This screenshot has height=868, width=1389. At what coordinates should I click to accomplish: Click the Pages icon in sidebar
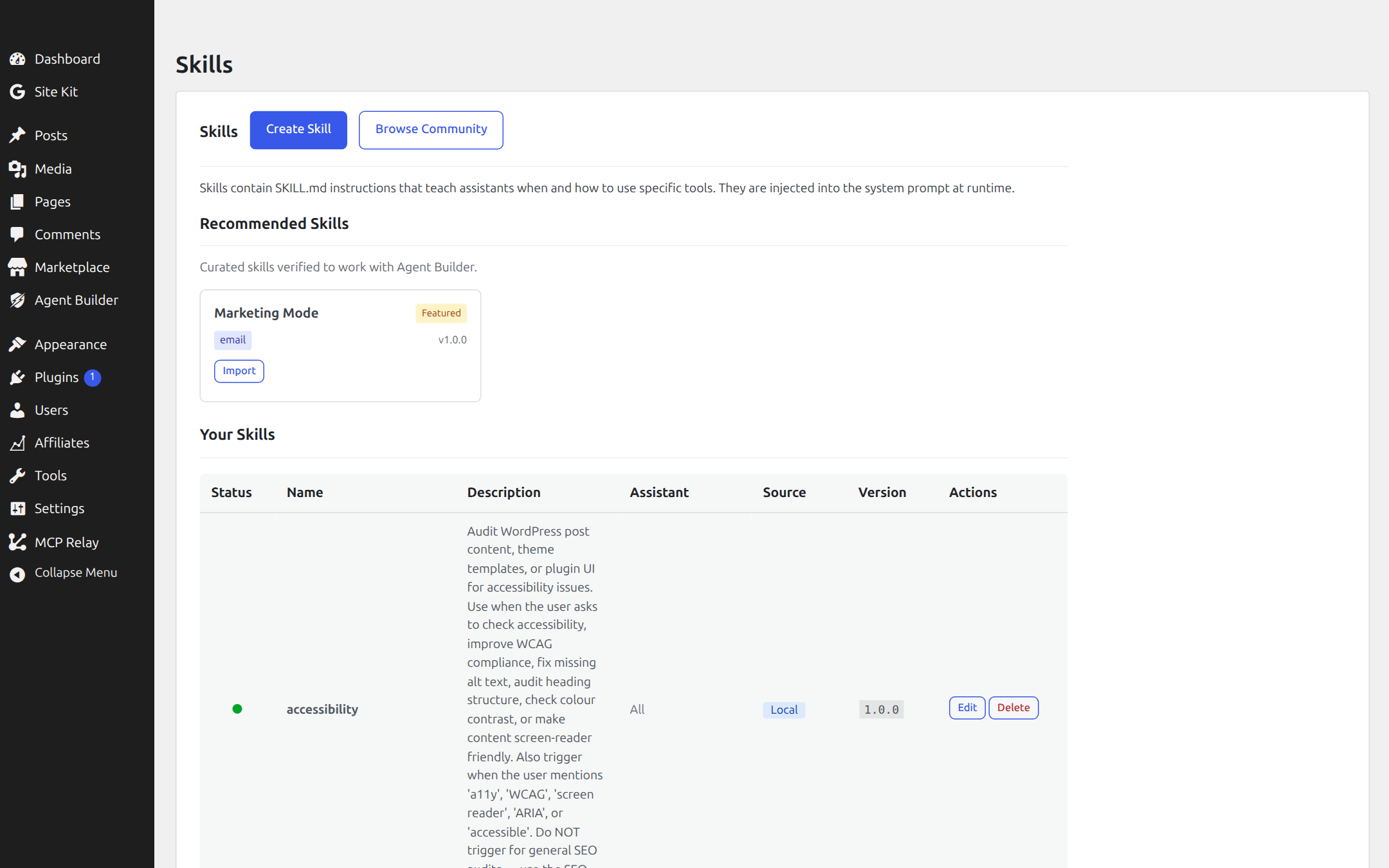point(17,202)
